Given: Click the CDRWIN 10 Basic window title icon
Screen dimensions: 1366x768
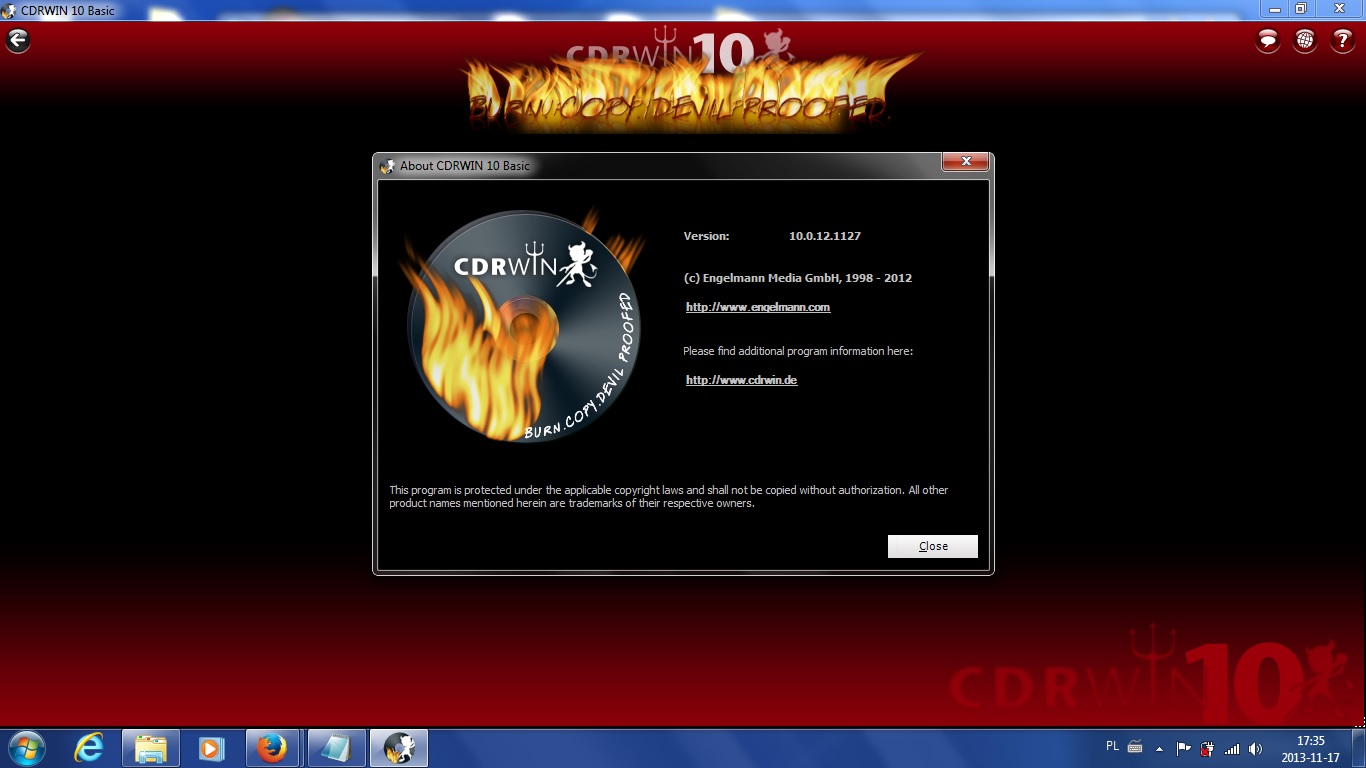Looking at the screenshot, I should click(x=9, y=11).
